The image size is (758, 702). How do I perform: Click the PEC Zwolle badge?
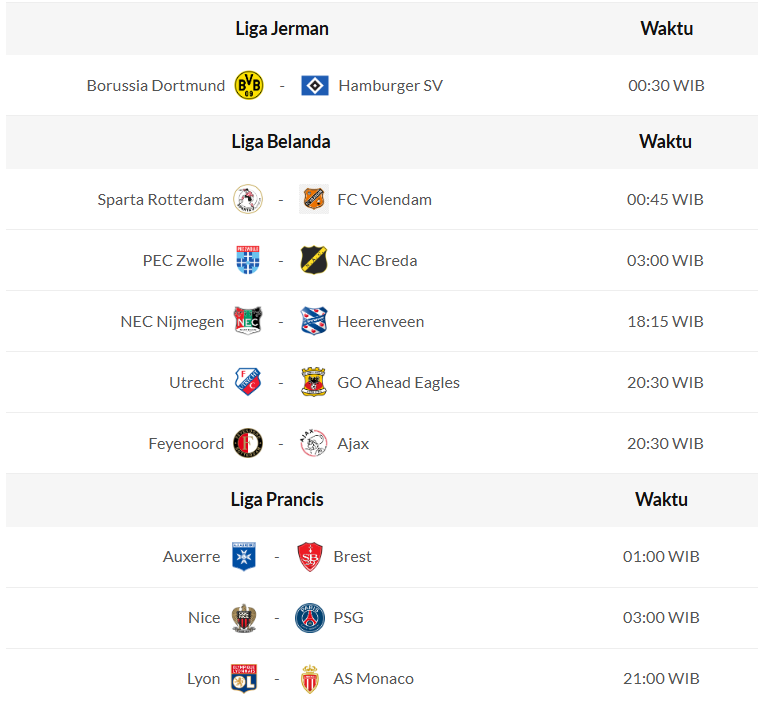click(x=248, y=260)
